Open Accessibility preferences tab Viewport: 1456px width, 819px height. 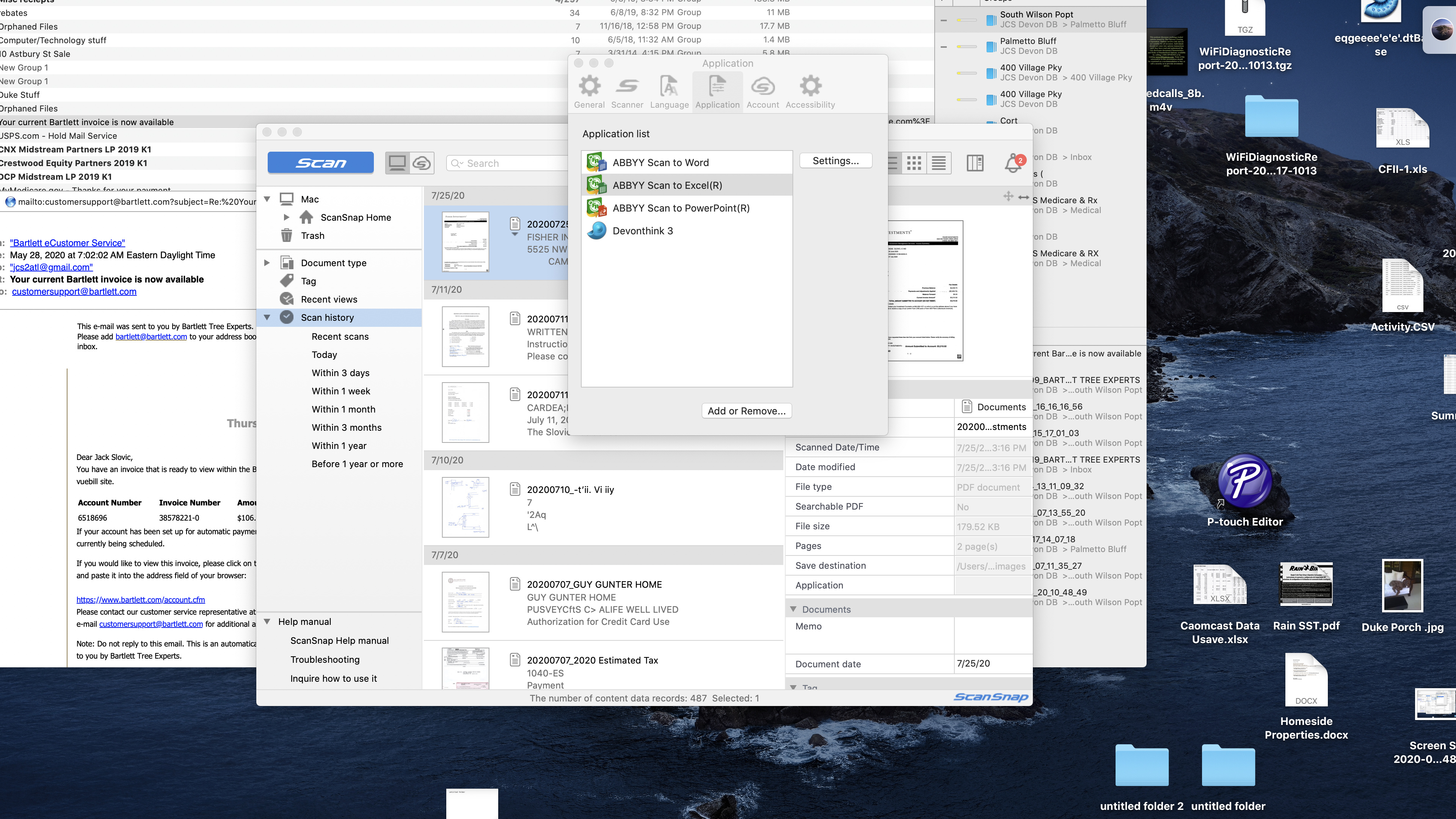[810, 91]
